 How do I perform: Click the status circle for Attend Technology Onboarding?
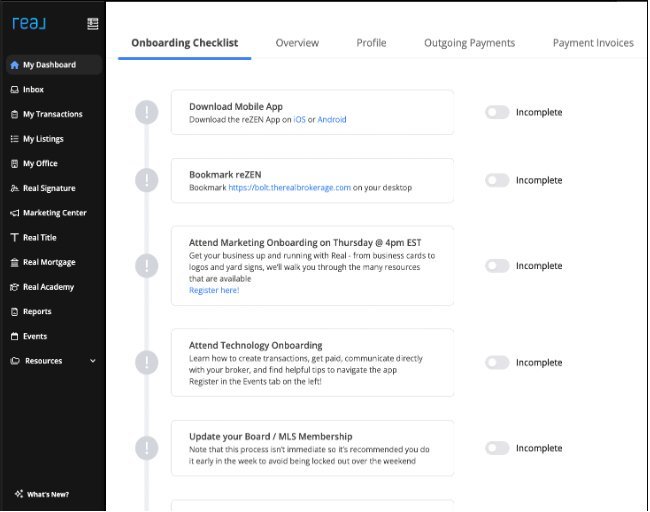[147, 363]
